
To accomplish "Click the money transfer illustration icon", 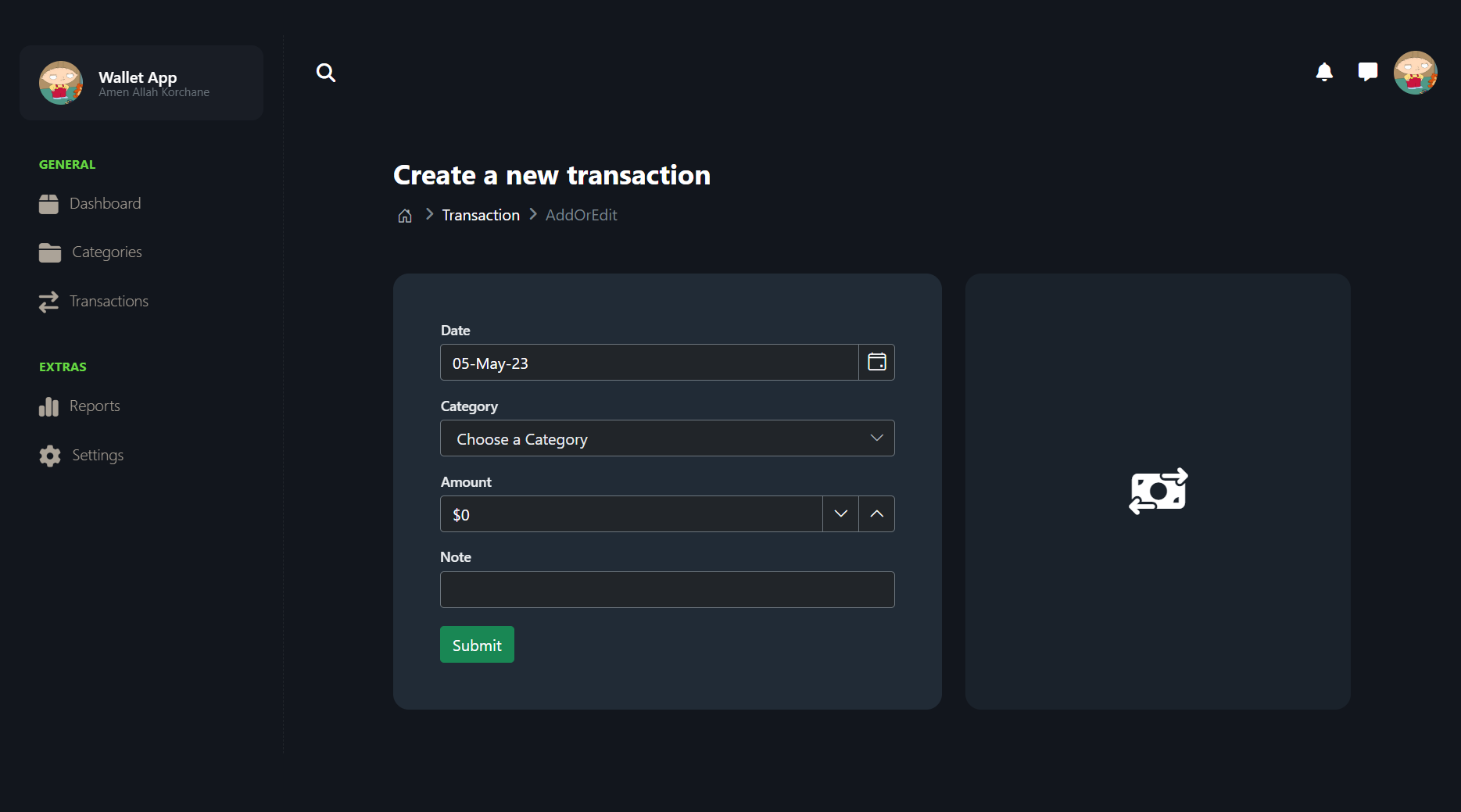I will [1158, 491].
